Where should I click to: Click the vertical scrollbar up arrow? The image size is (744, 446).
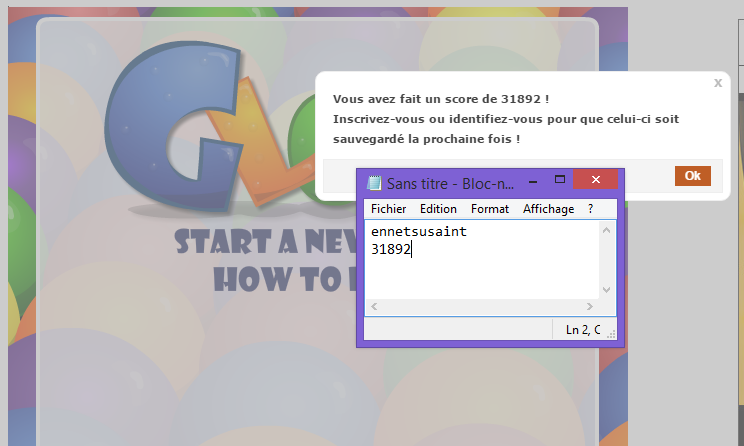(606, 231)
